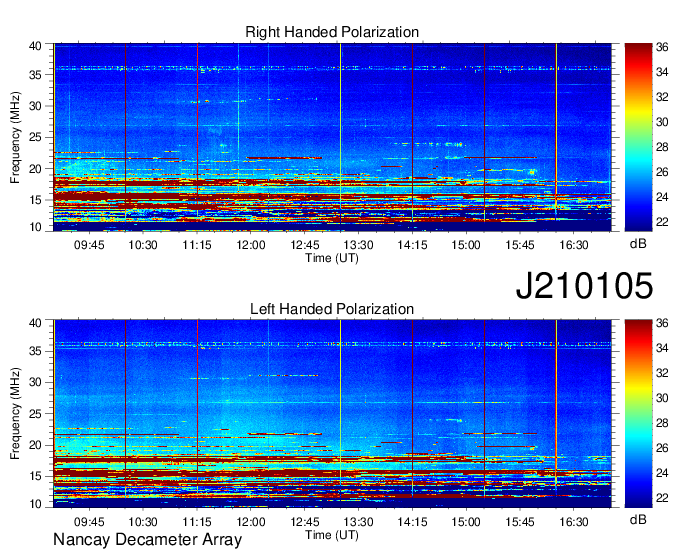Click 22 dB value on Right Handed colorbar

pyautogui.click(x=662, y=222)
